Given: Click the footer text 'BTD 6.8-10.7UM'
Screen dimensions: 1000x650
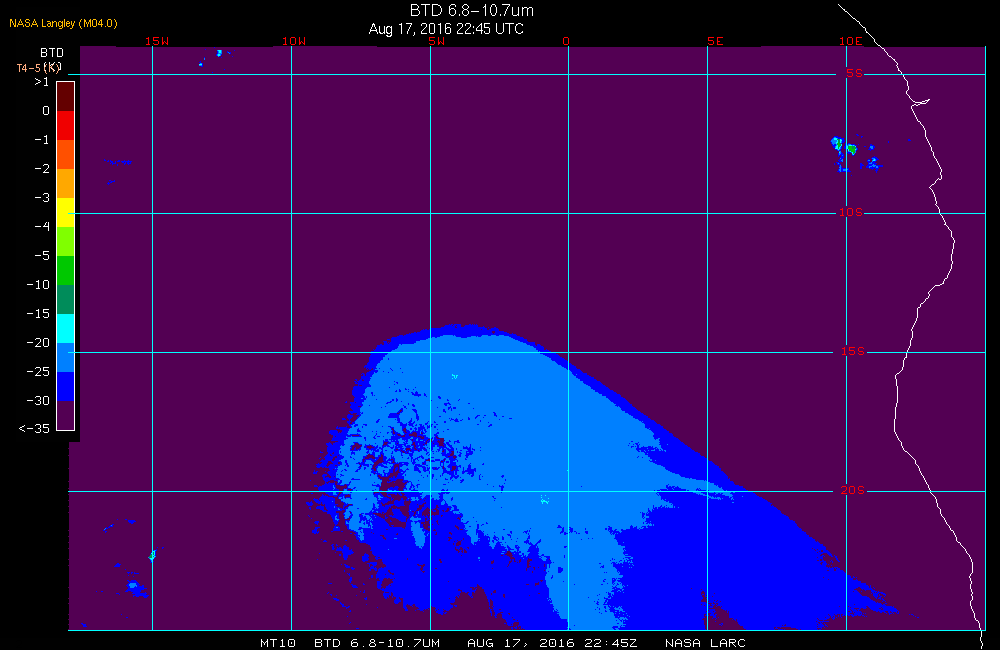Looking at the screenshot, I should [x=377, y=643].
